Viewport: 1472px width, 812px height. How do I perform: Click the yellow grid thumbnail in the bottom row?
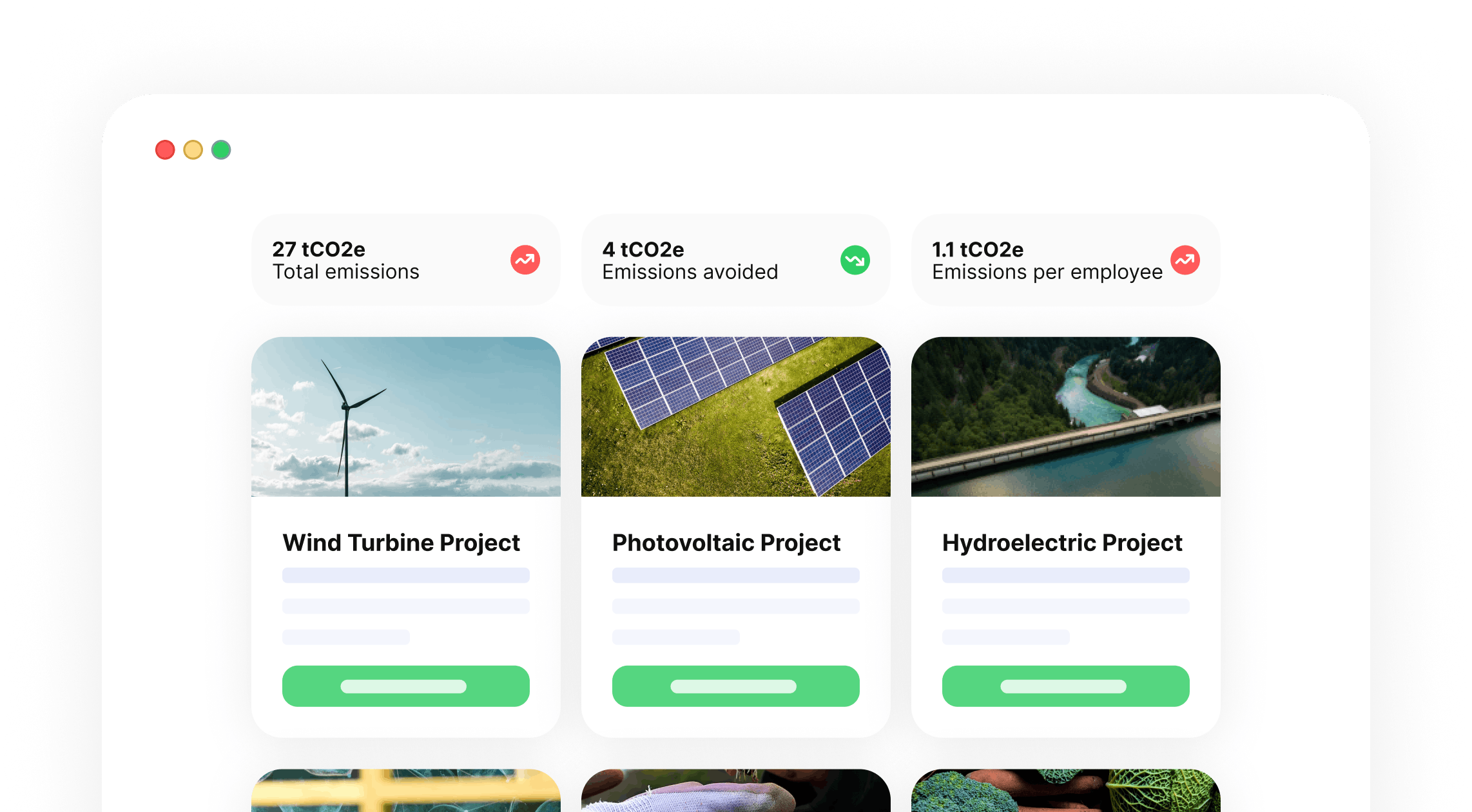click(406, 791)
